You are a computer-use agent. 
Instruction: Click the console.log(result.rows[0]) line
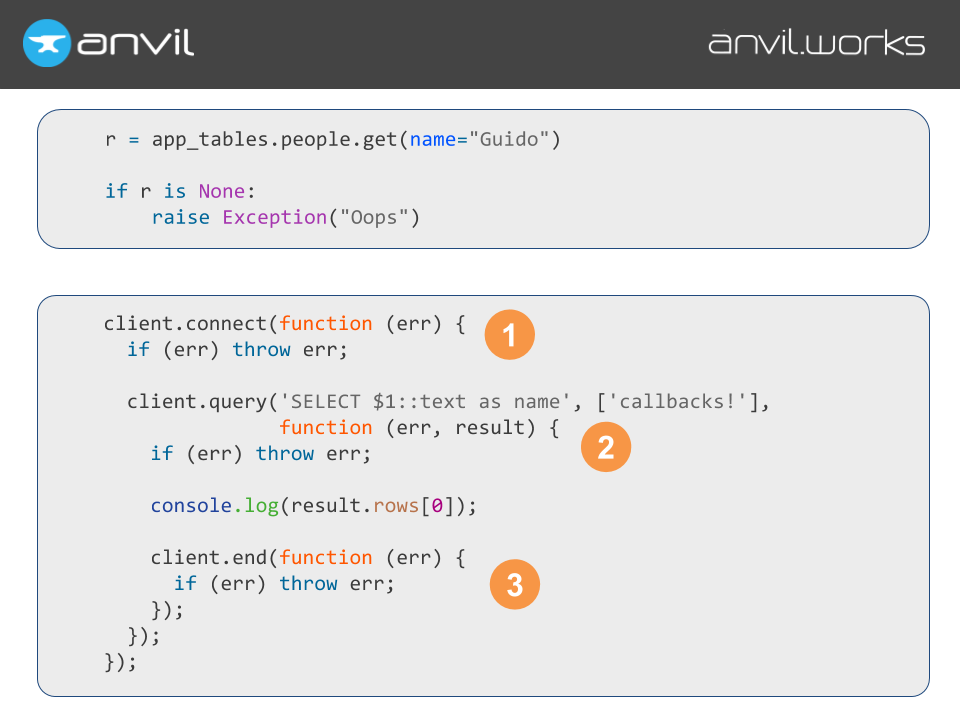tap(314, 505)
